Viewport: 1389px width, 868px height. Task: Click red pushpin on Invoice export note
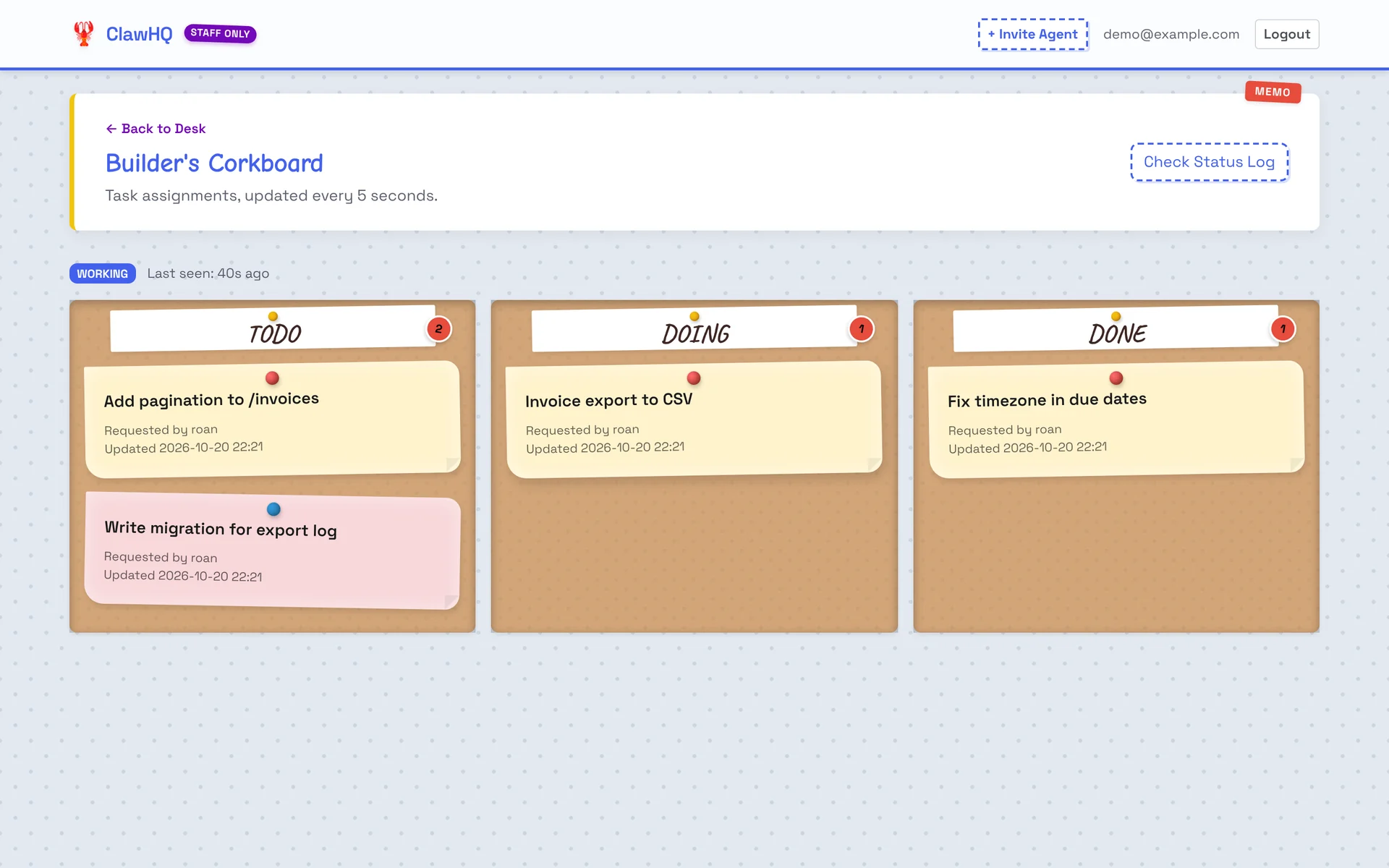(693, 378)
